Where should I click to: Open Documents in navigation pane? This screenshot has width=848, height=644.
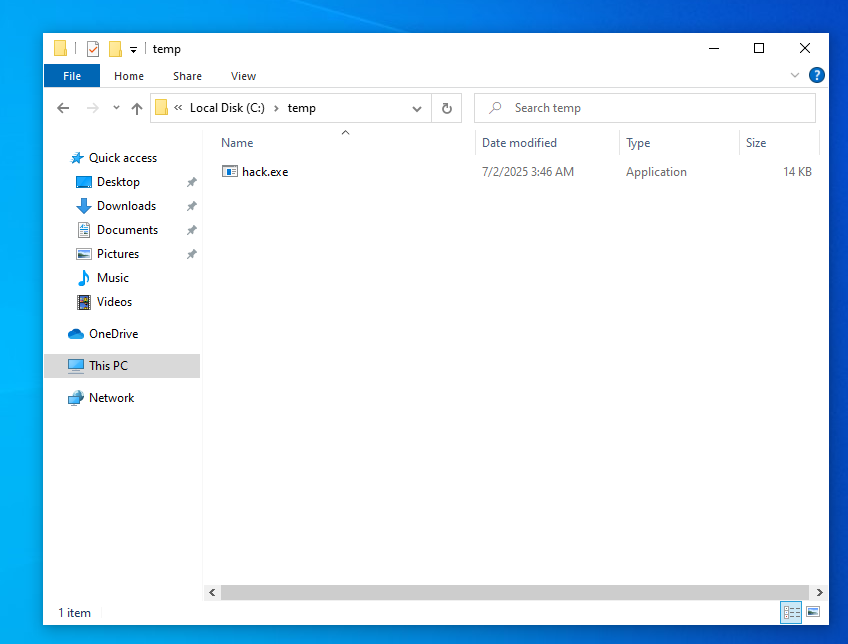[128, 230]
